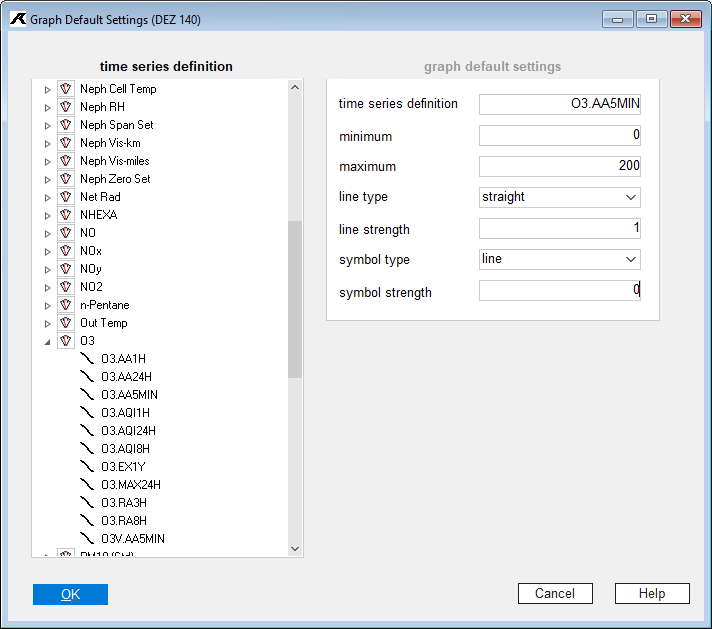Image resolution: width=712 pixels, height=629 pixels.
Task: Click the tree scrollbar up arrow
Action: point(295,87)
